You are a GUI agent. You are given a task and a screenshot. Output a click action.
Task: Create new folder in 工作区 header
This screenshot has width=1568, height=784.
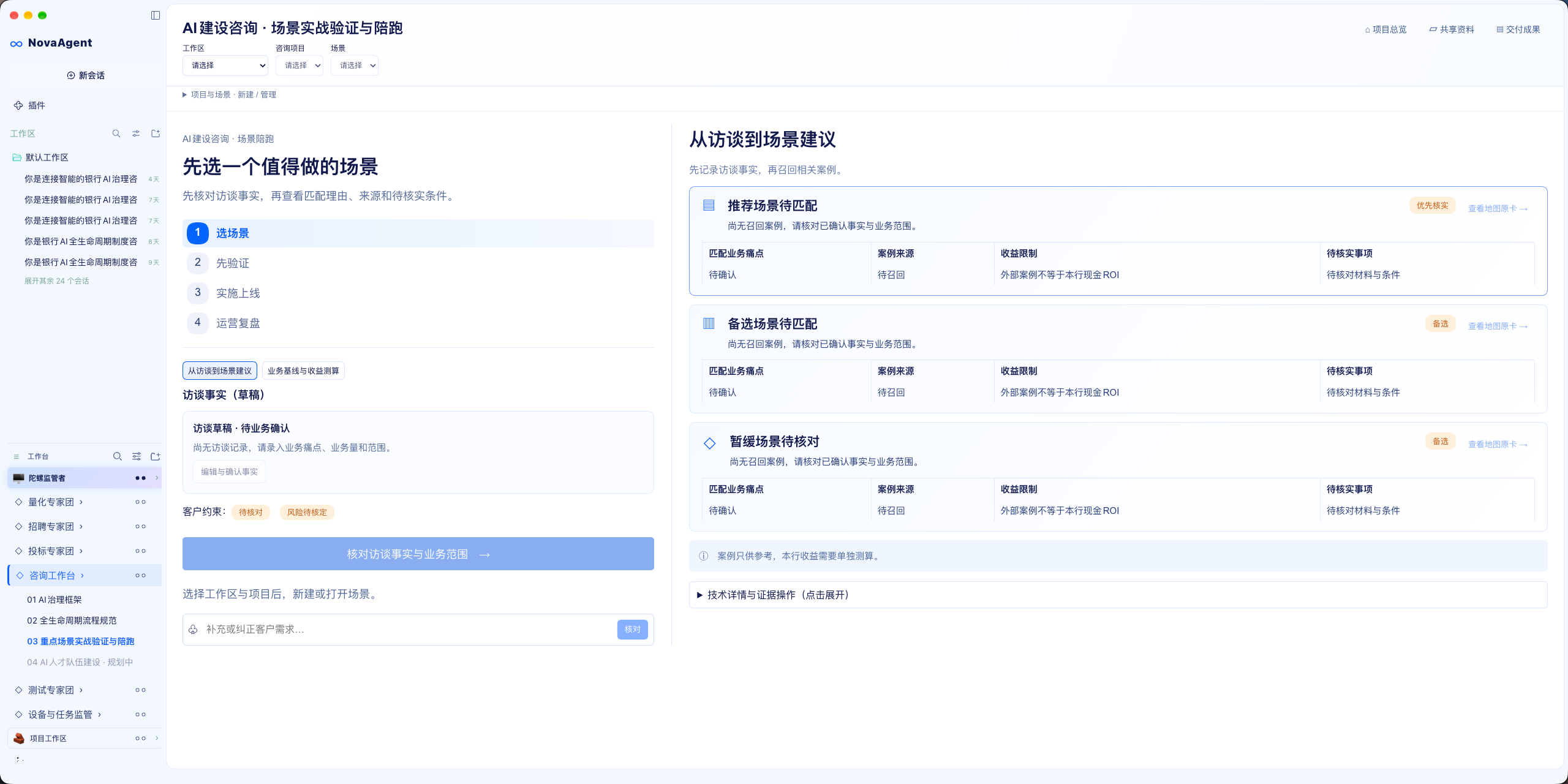(x=156, y=134)
